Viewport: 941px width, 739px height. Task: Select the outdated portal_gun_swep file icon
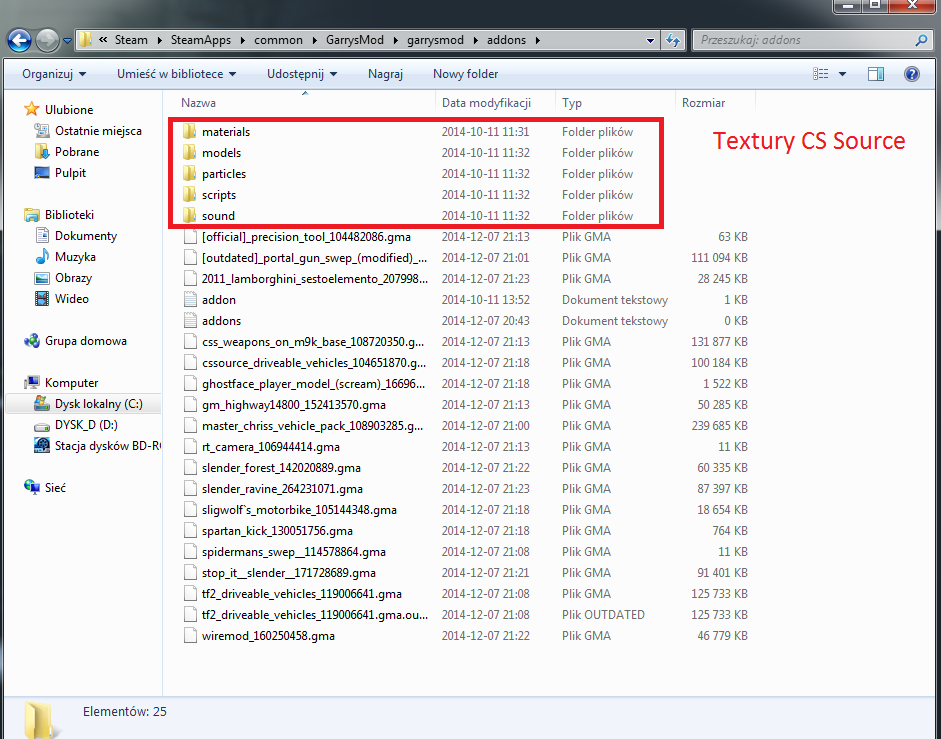pyautogui.click(x=190, y=258)
